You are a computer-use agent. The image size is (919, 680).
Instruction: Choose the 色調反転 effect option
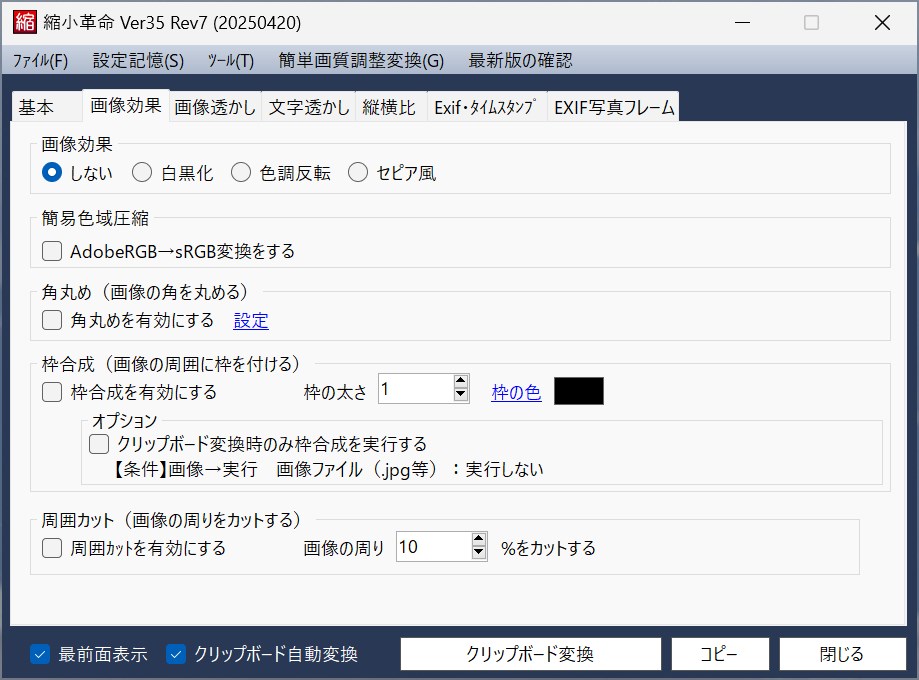pyautogui.click(x=241, y=172)
